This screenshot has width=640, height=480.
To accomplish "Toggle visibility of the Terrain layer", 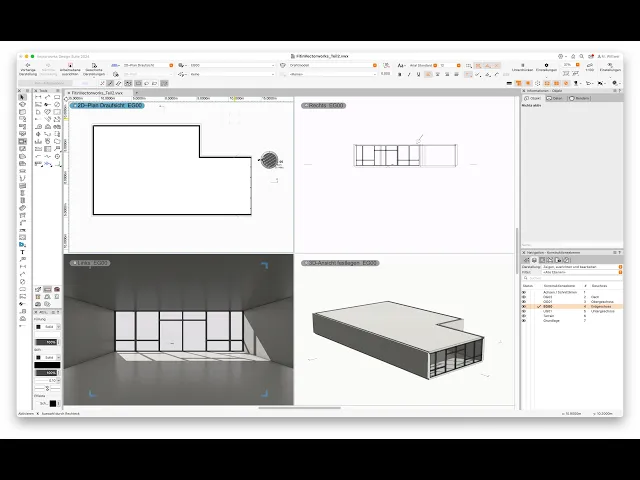I will [524, 316].
